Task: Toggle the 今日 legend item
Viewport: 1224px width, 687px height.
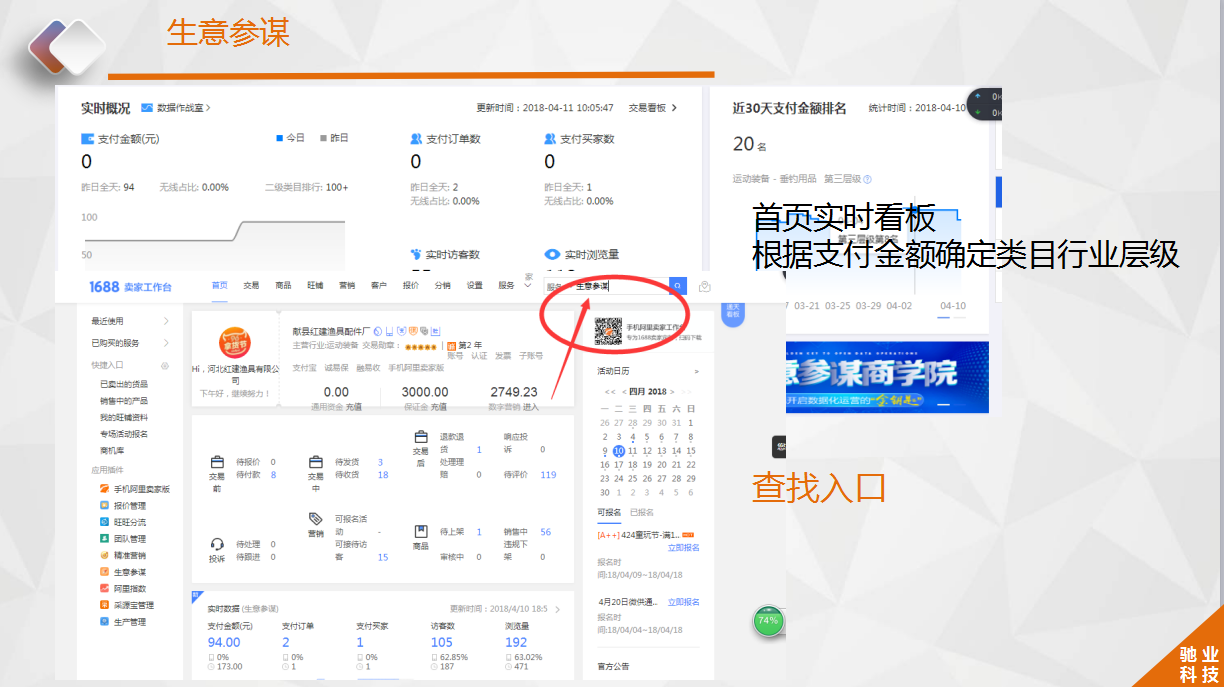Action: (290, 138)
